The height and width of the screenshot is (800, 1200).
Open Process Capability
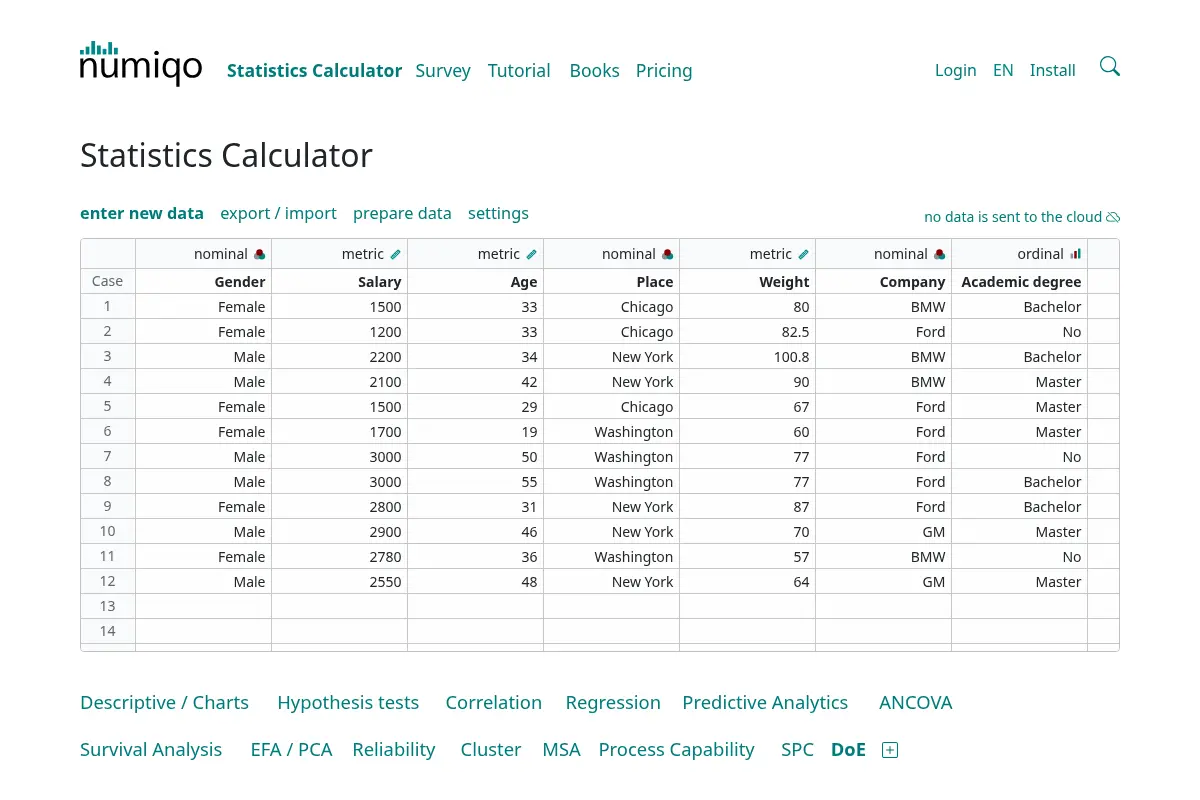676,750
